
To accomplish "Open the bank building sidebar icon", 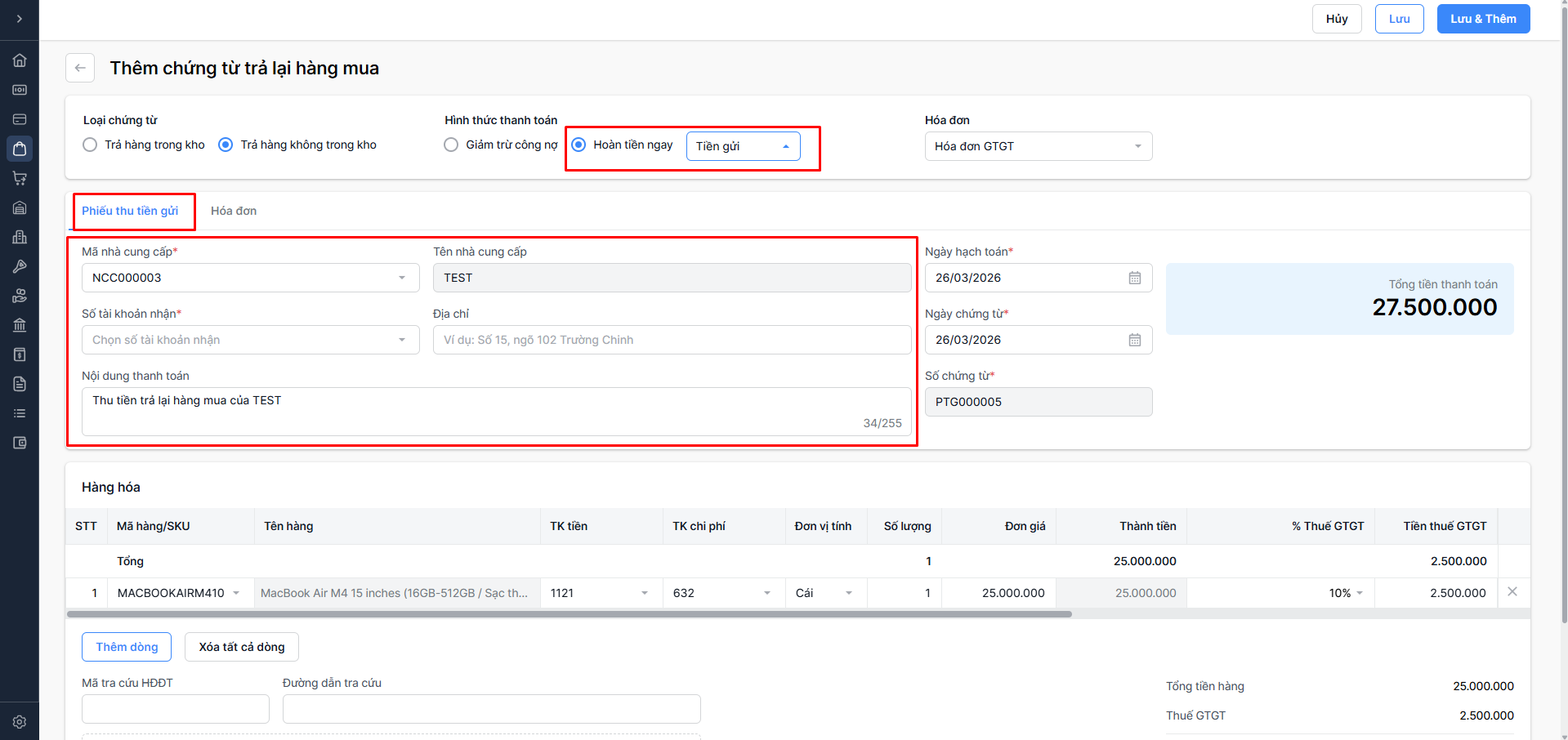I will (x=20, y=325).
